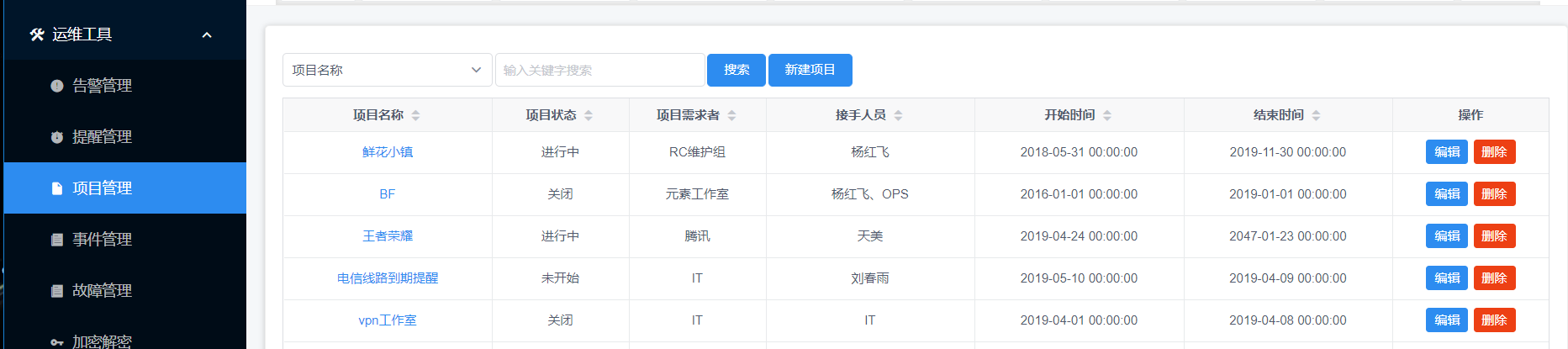Sort by 项目名称 column arrows
This screenshot has height=349, width=1568.
tap(416, 115)
